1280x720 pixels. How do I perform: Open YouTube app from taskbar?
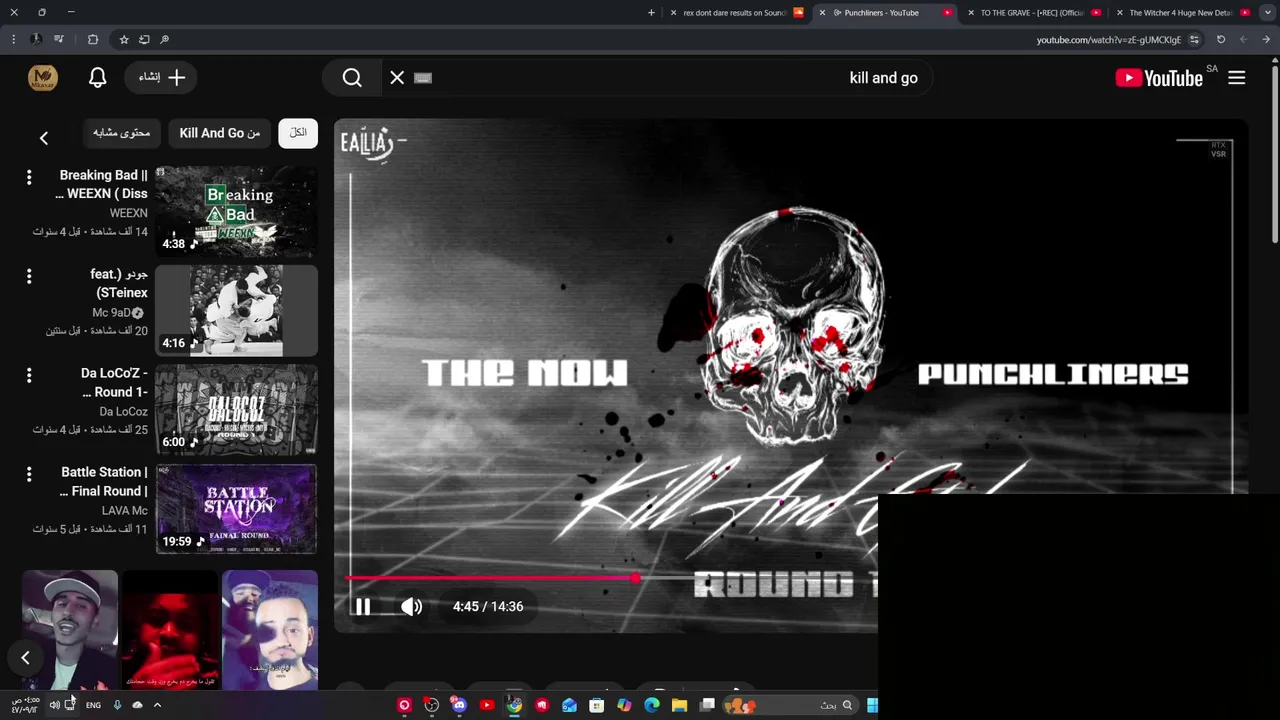[486, 705]
